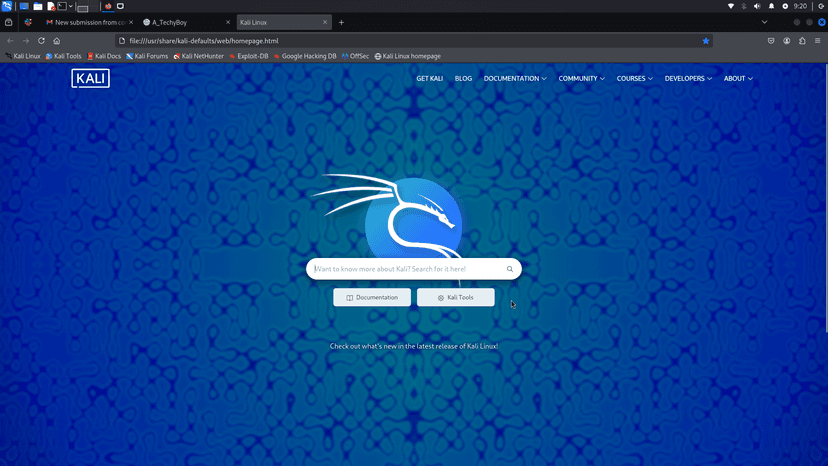
Task: Expand the Developers dropdown menu
Action: coord(688,78)
